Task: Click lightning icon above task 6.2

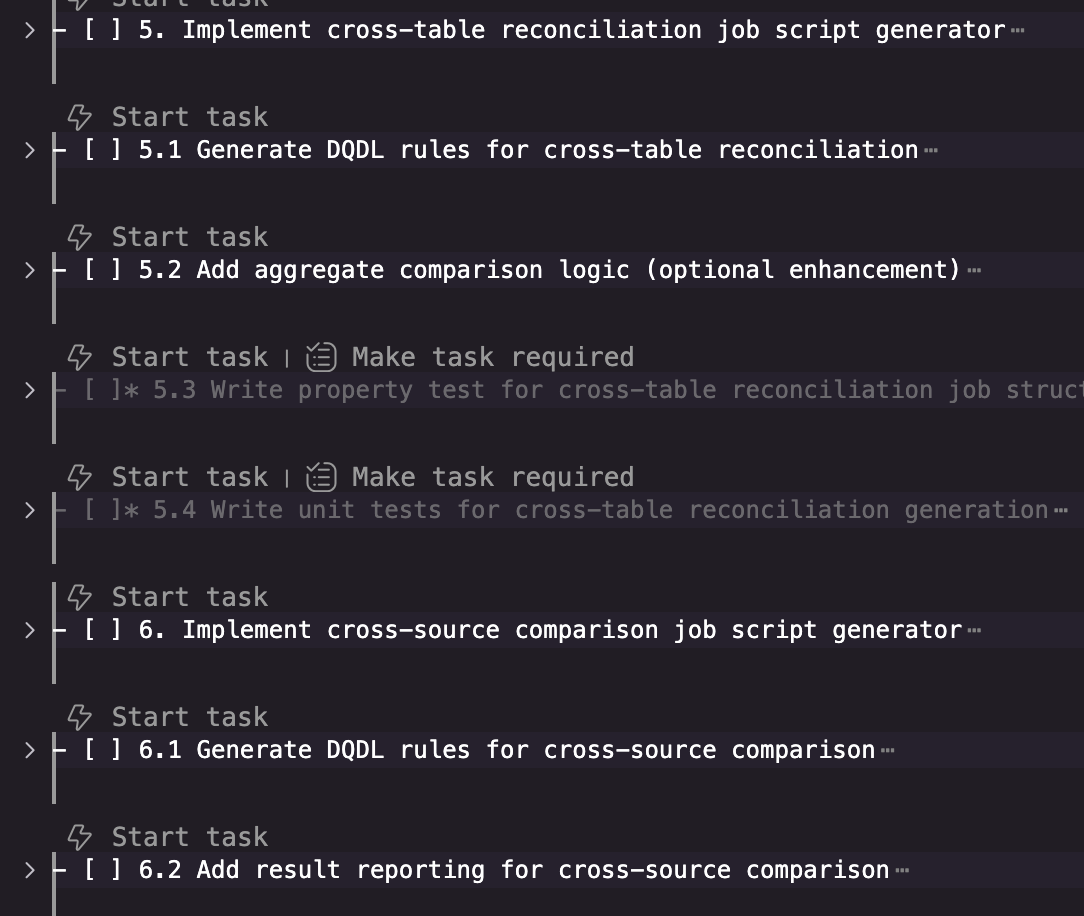Action: tap(80, 838)
